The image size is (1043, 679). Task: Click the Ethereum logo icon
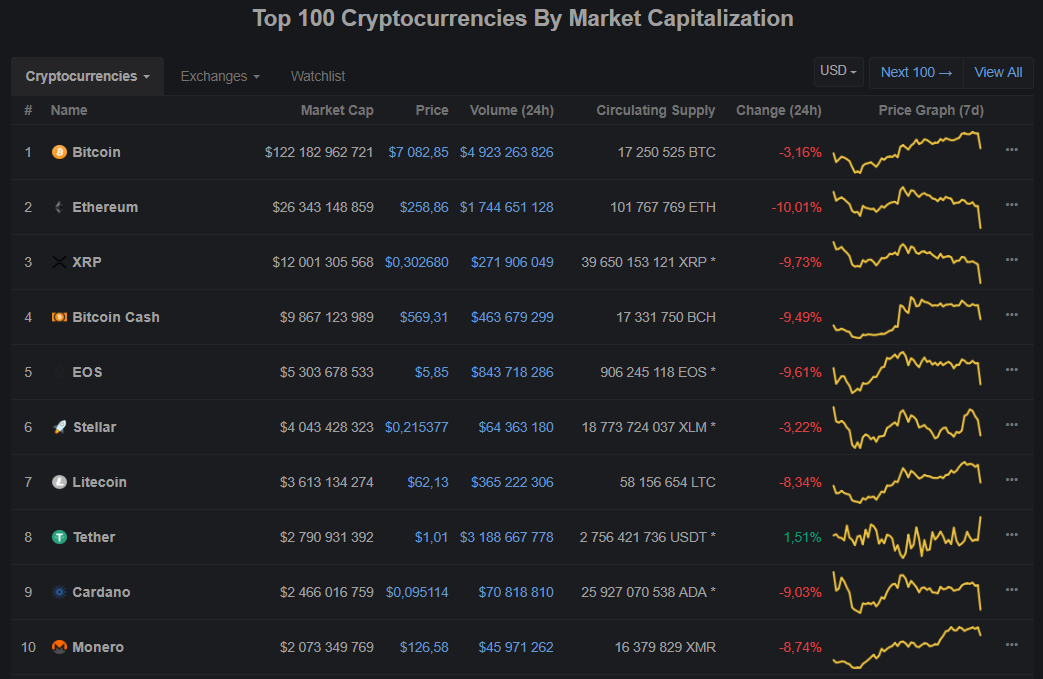click(59, 207)
